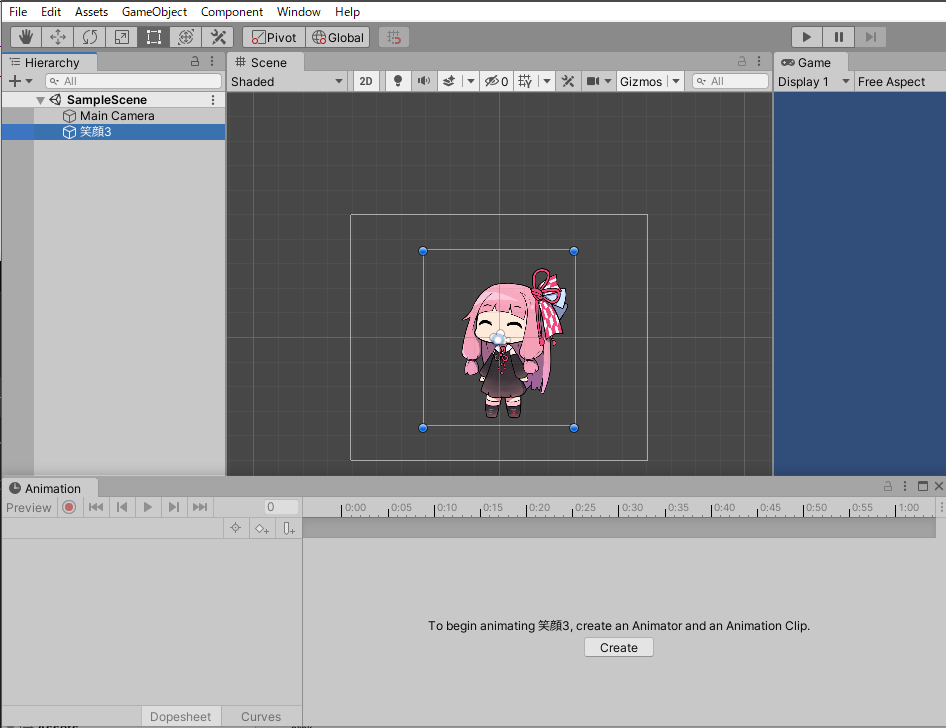Select the Rect tool
The height and width of the screenshot is (728, 946).
click(x=154, y=37)
